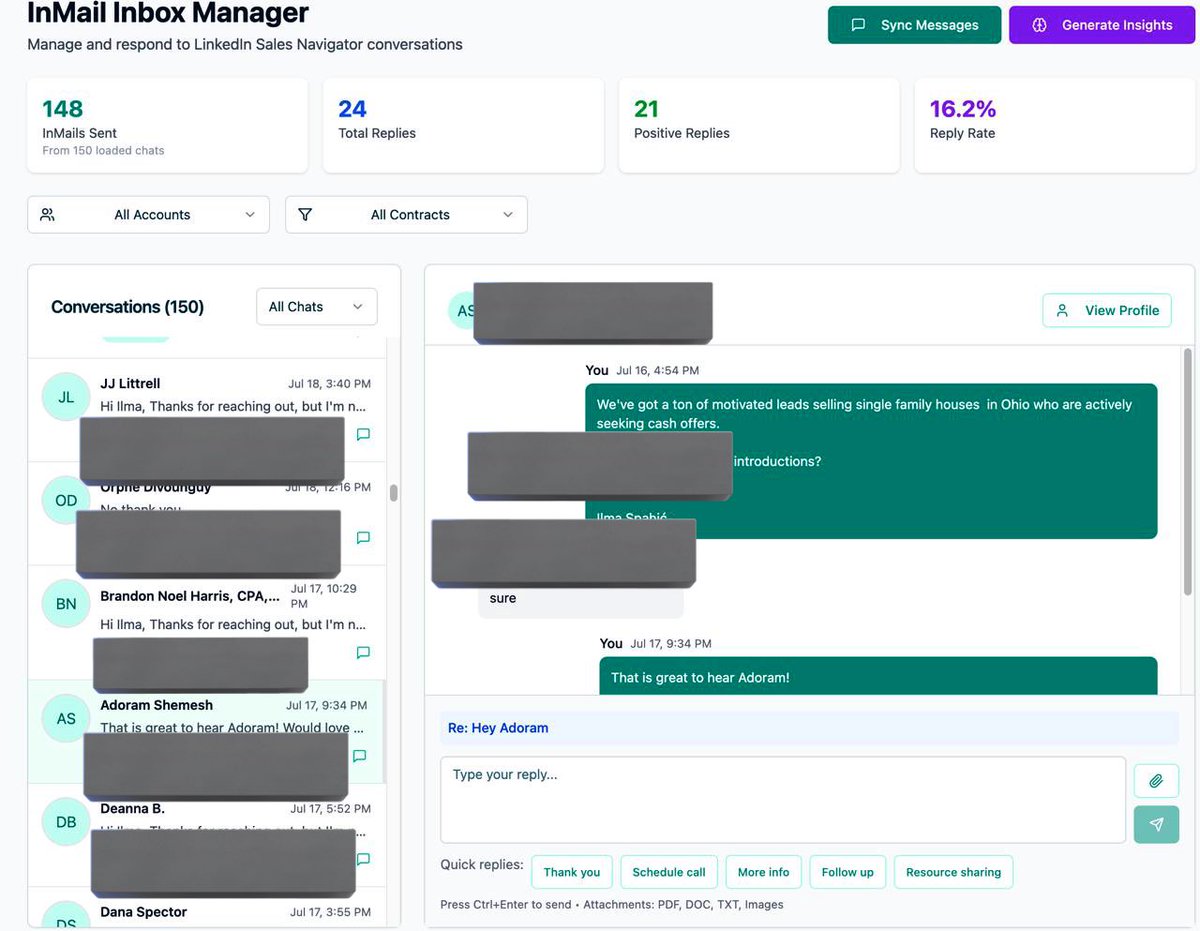This screenshot has width=1200, height=931.
Task: Click the conversation list scrollbar thumb
Action: point(394,493)
